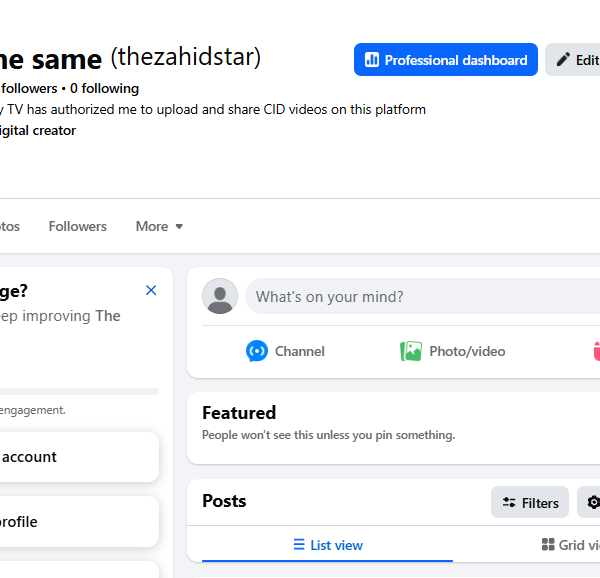Click the Posts heading

(x=224, y=501)
